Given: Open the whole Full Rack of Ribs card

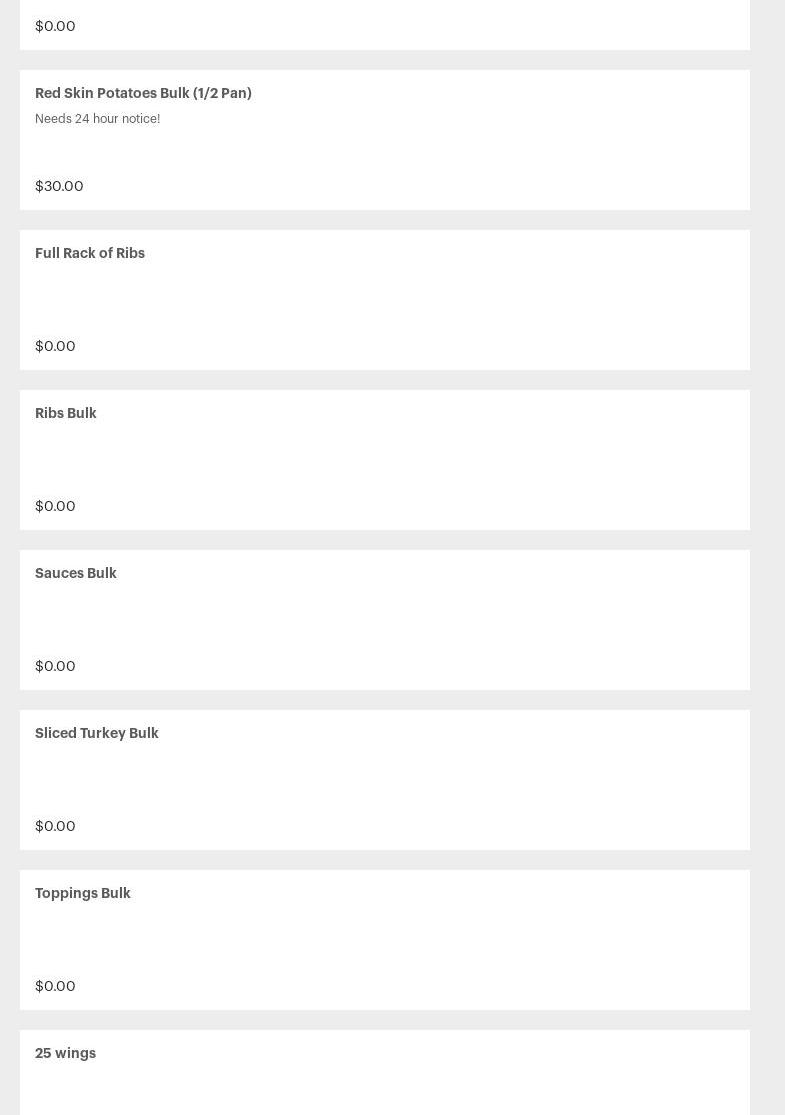Looking at the screenshot, I should coord(385,300).
